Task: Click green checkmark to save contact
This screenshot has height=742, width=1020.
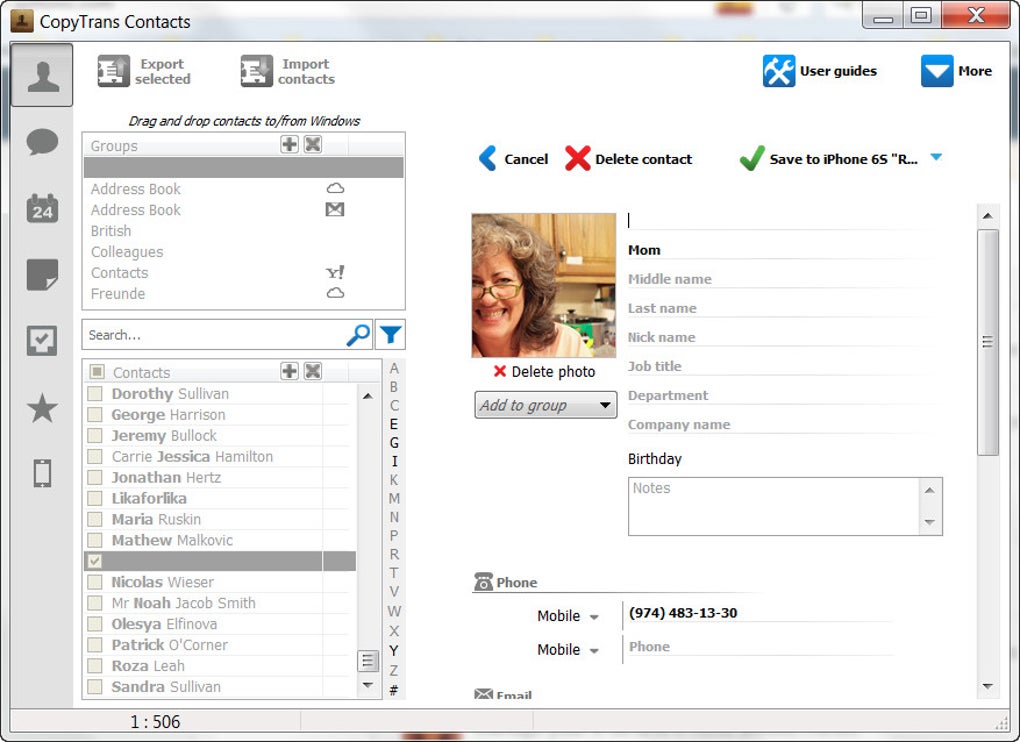Action: coord(752,158)
